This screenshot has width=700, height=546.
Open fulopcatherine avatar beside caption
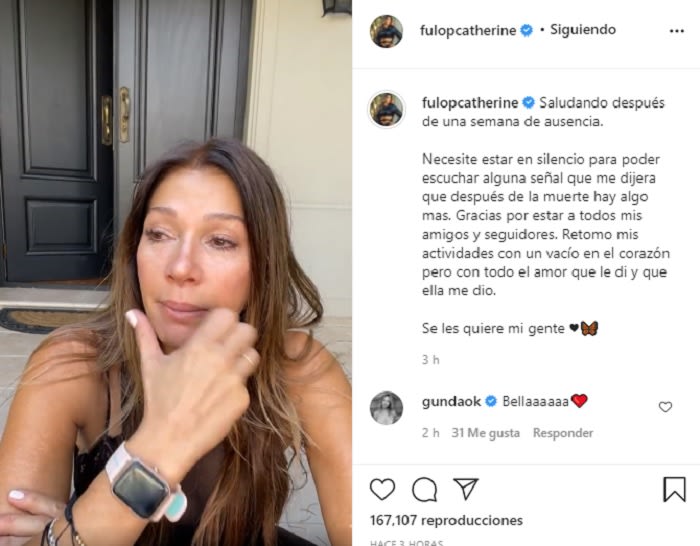coord(386,109)
